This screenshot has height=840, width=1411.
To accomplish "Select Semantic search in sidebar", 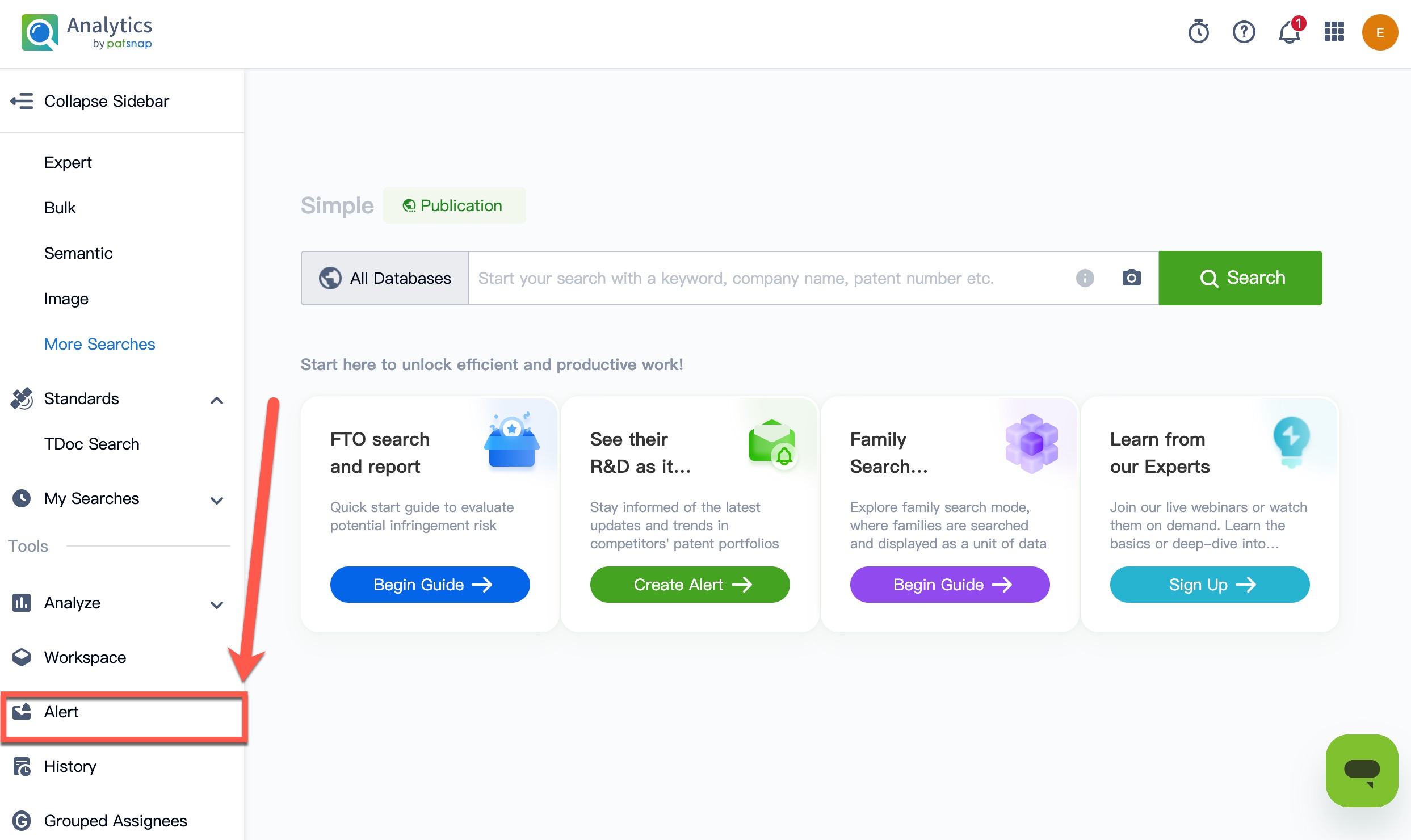I will pos(78,253).
